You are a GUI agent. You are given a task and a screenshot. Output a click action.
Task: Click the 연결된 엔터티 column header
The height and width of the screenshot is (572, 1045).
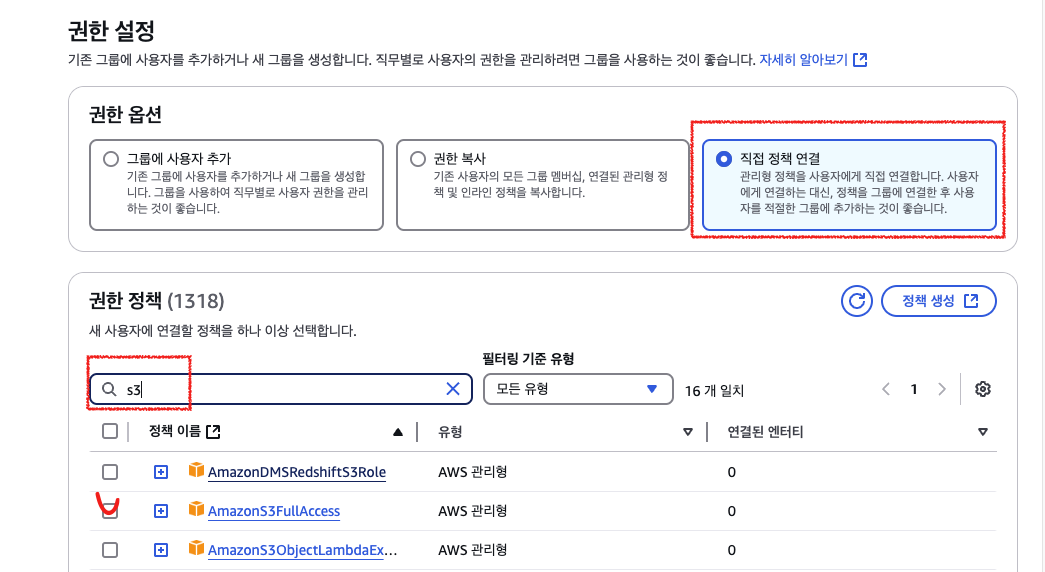tap(765, 432)
